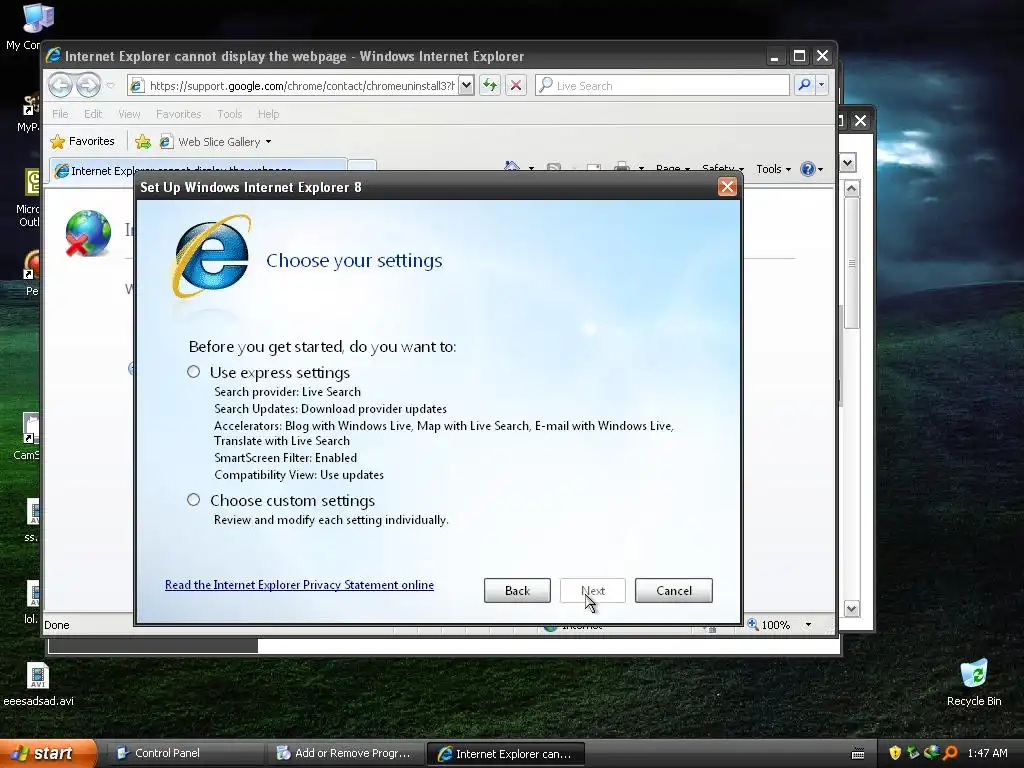Viewport: 1024px width, 768px height.
Task: Click the vertical scrollbar down arrow
Action: (x=851, y=609)
